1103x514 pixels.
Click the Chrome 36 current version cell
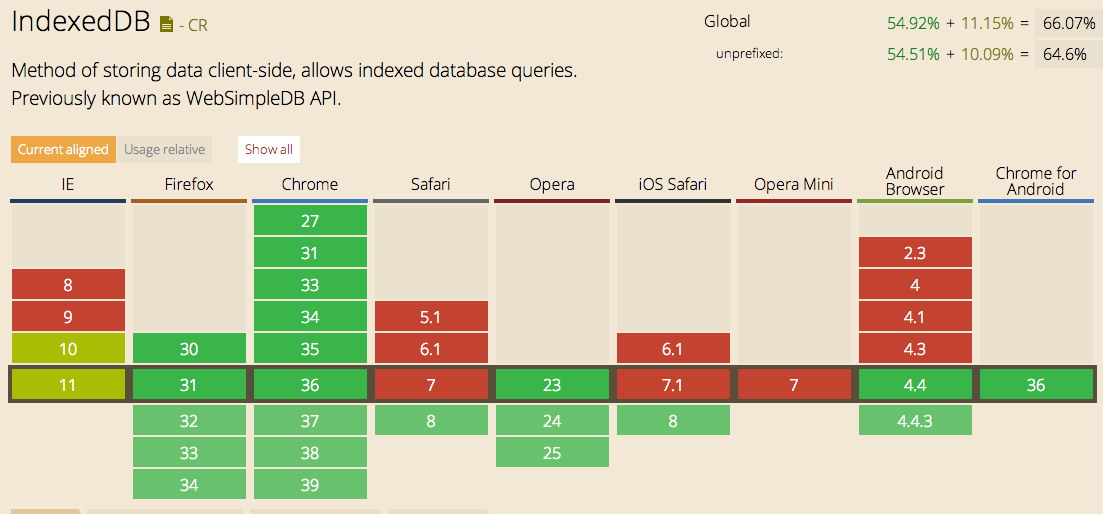pos(310,385)
